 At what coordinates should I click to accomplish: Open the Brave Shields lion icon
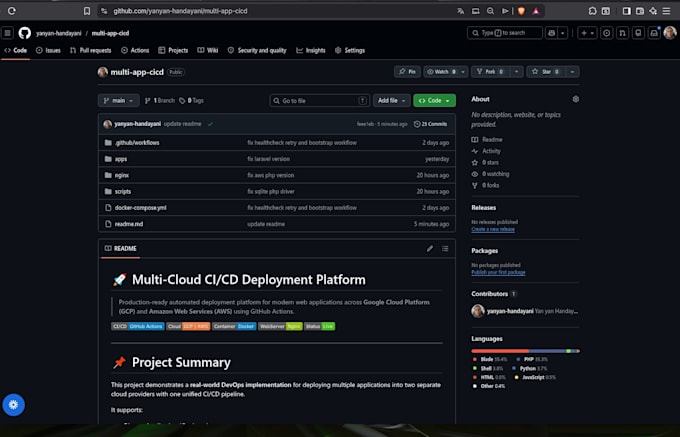(521, 11)
